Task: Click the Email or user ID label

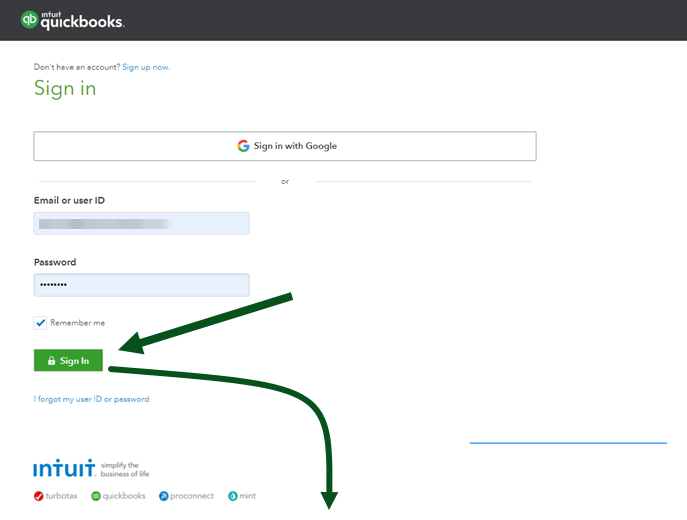Action: pos(69,200)
